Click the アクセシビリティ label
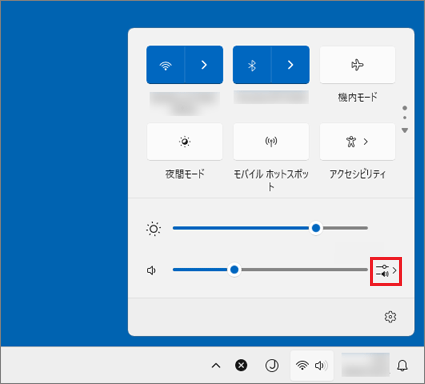The width and height of the screenshot is (425, 384). [357, 174]
